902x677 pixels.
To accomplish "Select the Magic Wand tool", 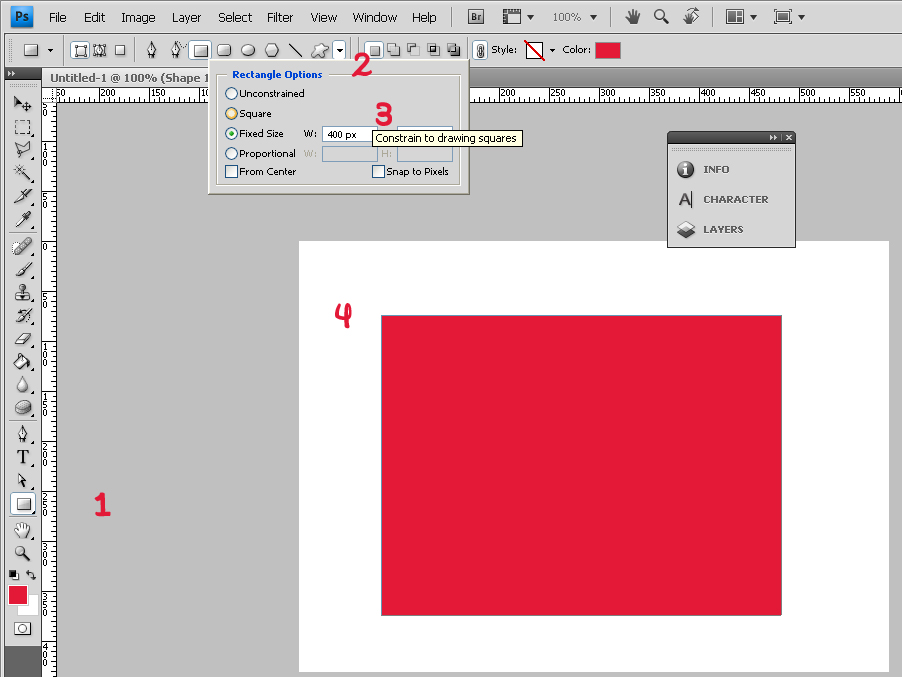I will pos(22,174).
